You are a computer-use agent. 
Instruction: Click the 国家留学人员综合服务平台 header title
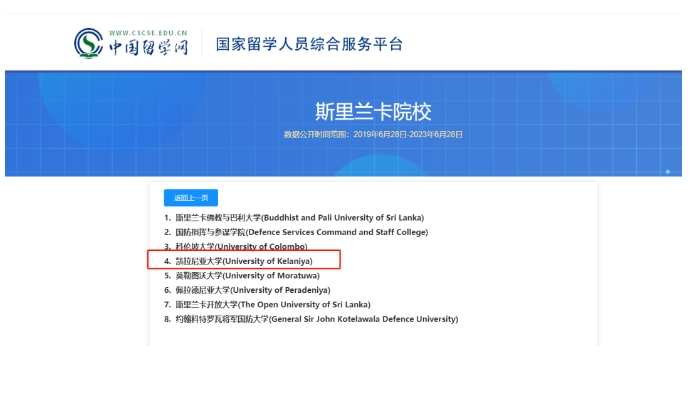tap(309, 44)
